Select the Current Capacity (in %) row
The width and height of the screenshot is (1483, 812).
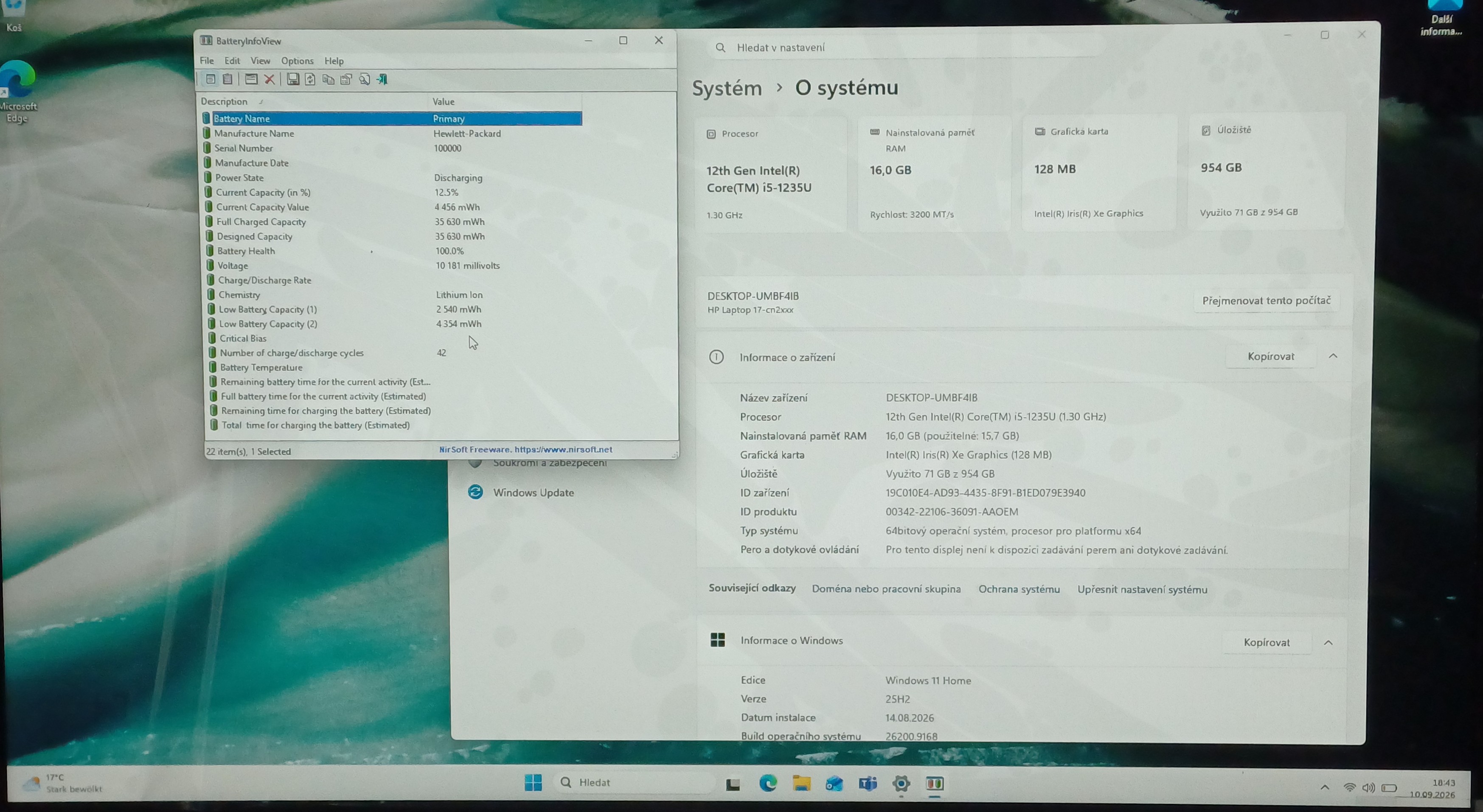(393, 192)
